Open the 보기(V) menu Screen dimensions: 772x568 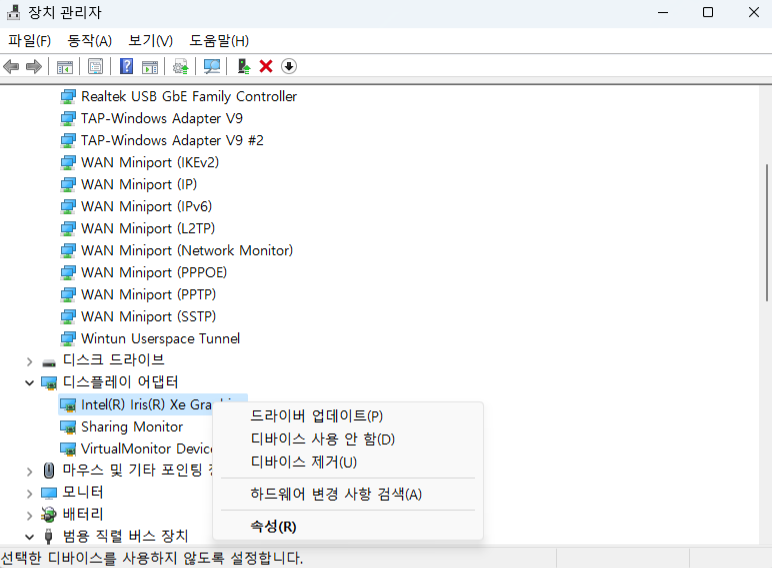point(150,40)
